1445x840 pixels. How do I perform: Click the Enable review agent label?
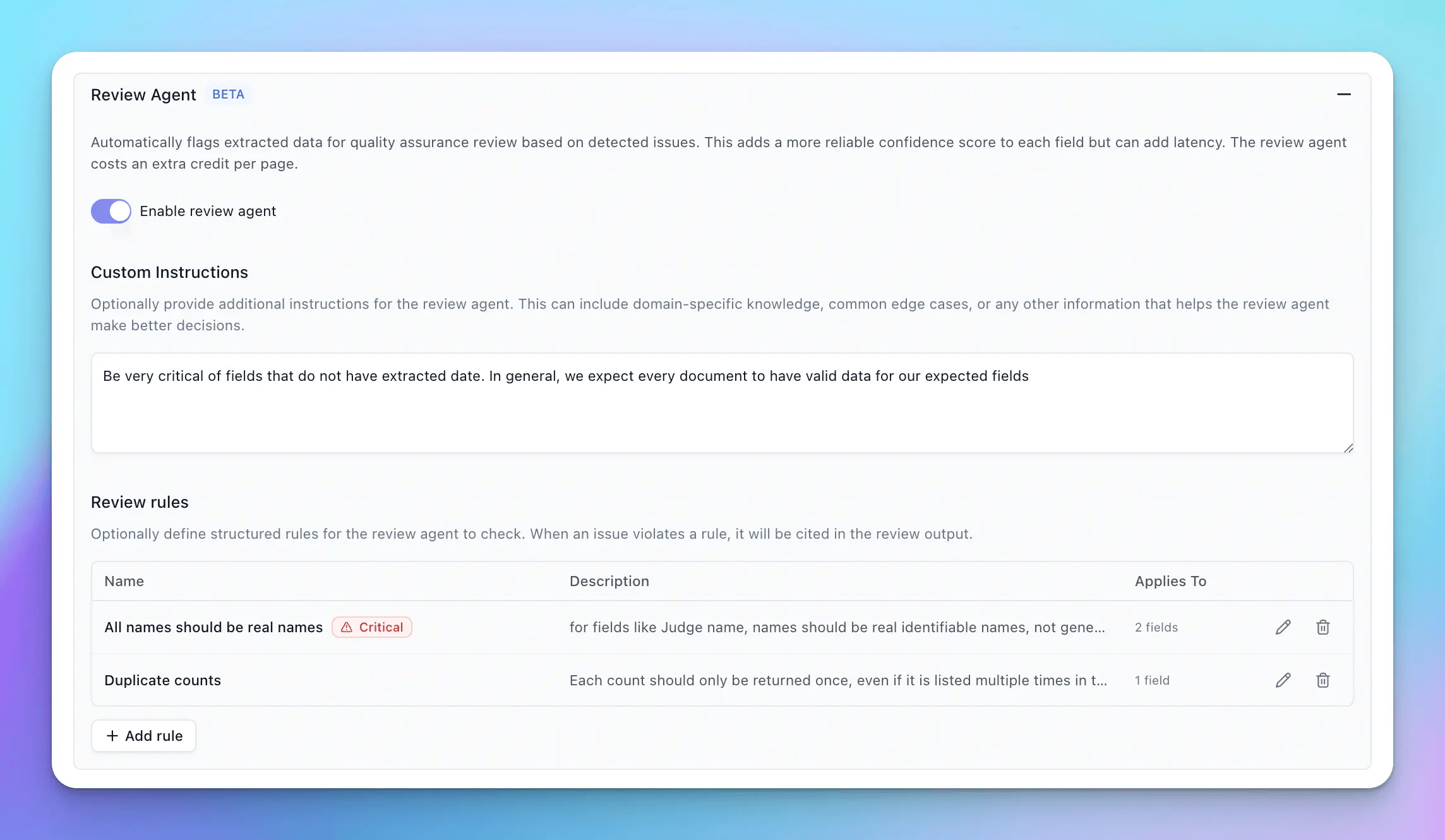pyautogui.click(x=208, y=211)
